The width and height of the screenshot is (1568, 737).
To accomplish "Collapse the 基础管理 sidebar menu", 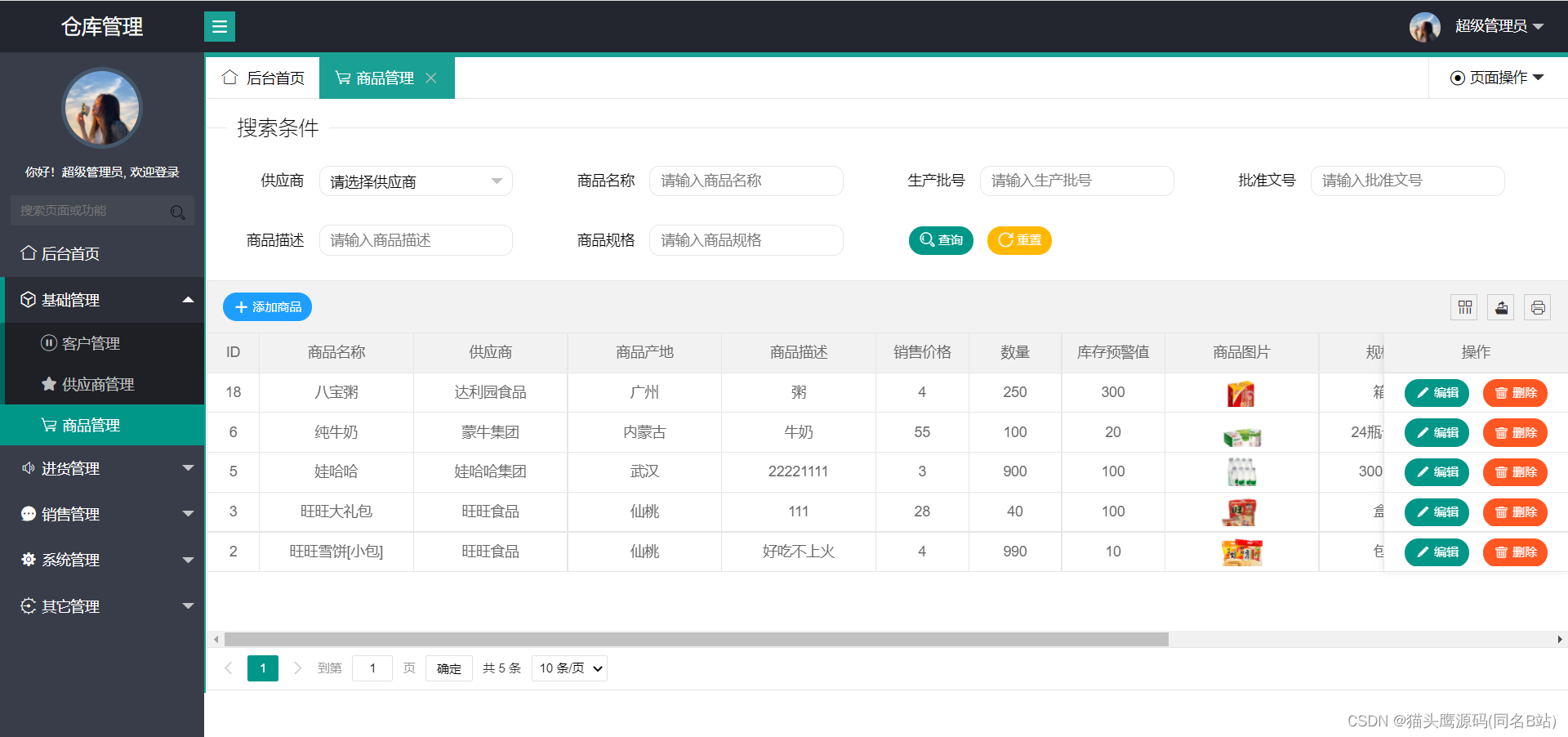I will [102, 300].
